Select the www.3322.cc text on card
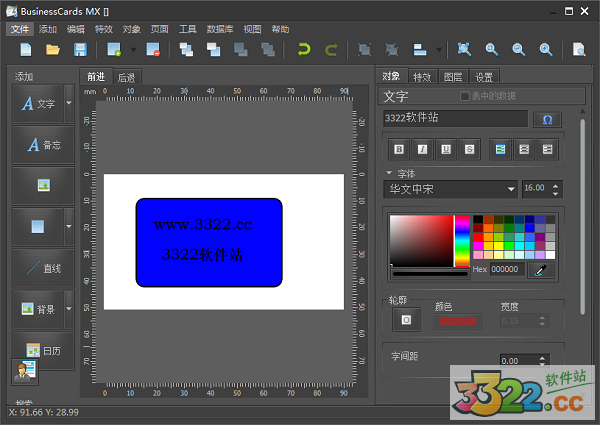Image resolution: width=600 pixels, height=425 pixels. pos(203,224)
